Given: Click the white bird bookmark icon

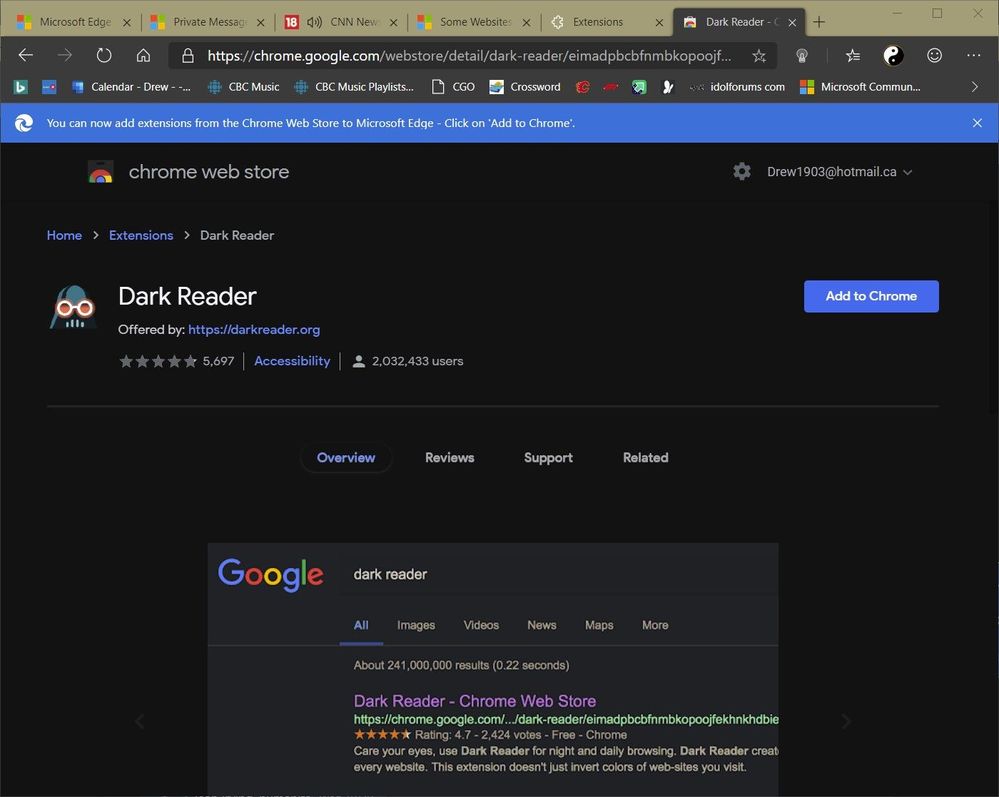Looking at the screenshot, I should pyautogui.click(x=667, y=87).
